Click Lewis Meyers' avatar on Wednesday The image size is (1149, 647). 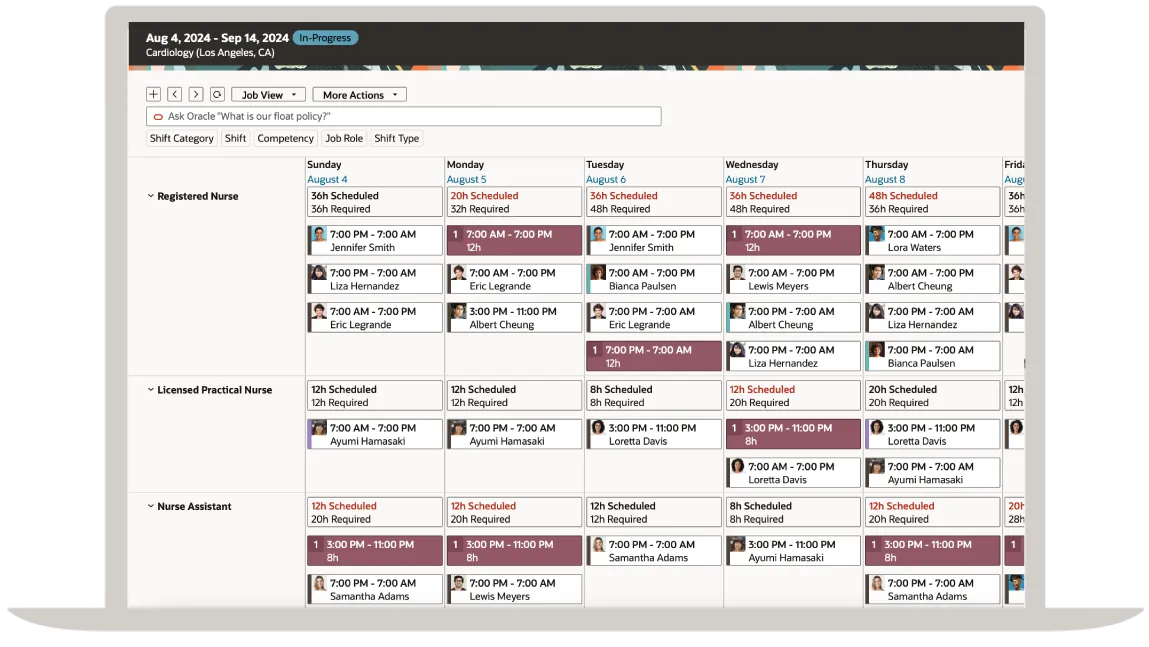coord(737,273)
